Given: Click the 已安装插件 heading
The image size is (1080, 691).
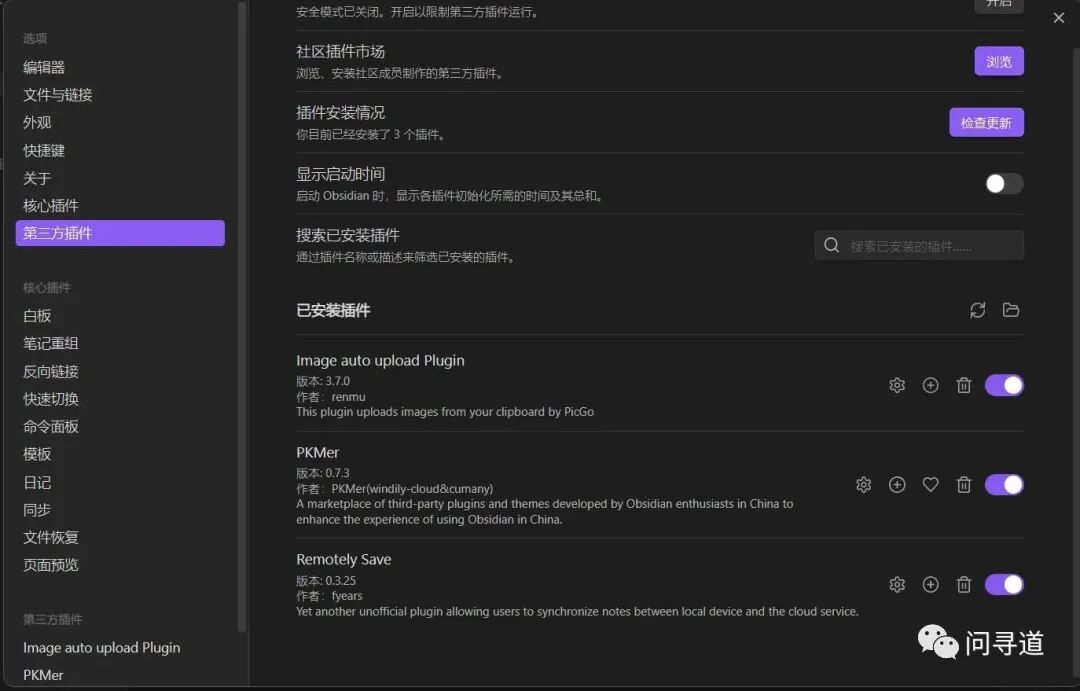Looking at the screenshot, I should (333, 311).
